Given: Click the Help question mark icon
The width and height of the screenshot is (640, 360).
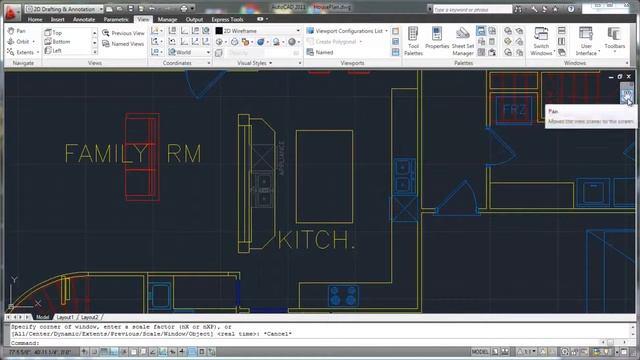Looking at the screenshot, I should (571, 9).
